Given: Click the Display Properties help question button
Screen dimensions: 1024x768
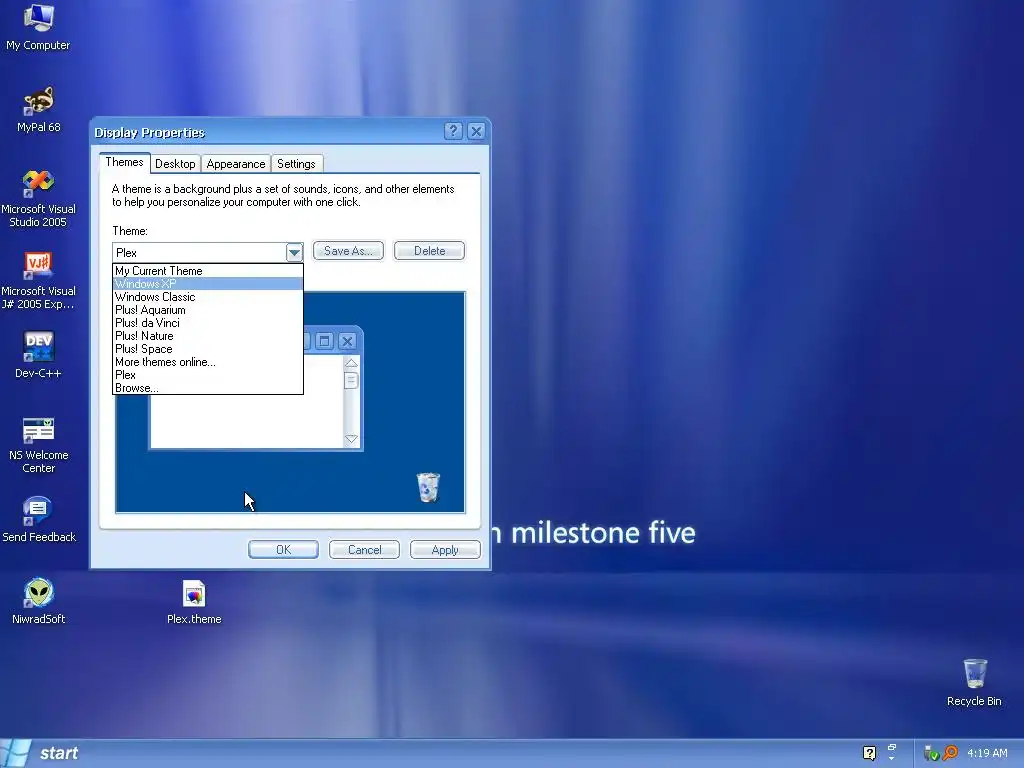Looking at the screenshot, I should click(453, 131).
